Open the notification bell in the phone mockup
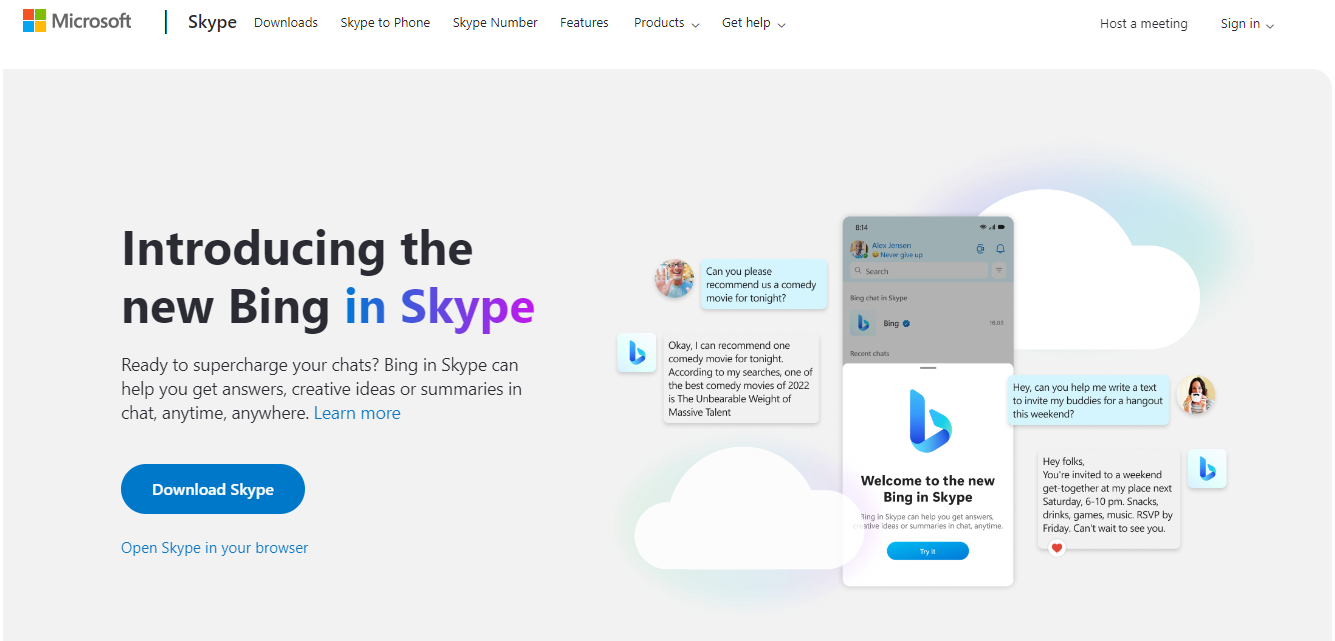 coord(1000,249)
